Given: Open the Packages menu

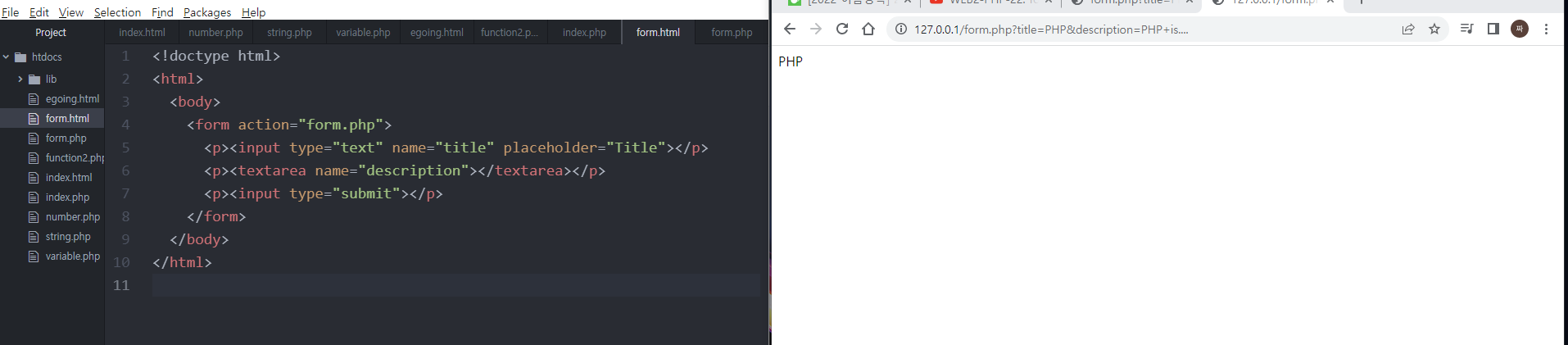Looking at the screenshot, I should pos(207,12).
